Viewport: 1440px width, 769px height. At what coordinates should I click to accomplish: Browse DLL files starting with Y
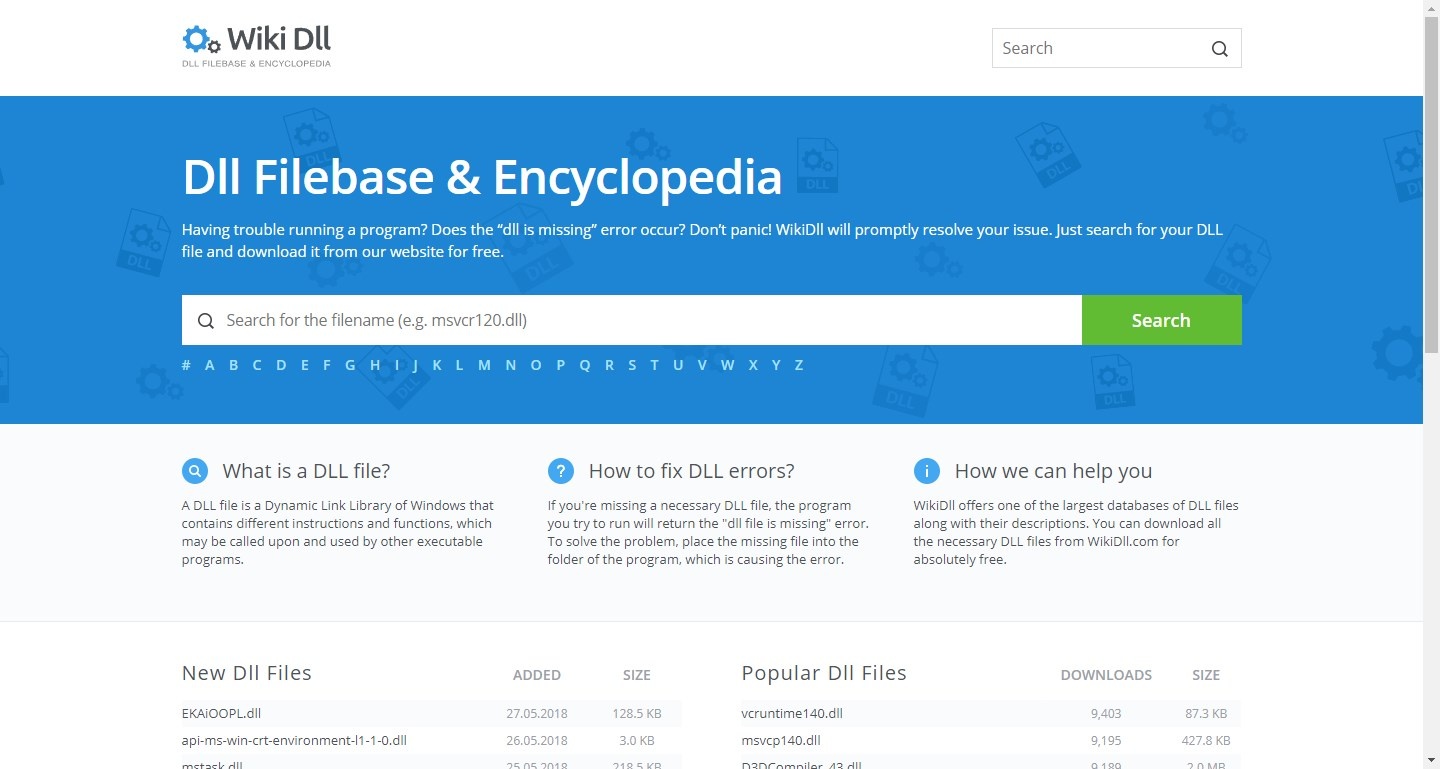click(776, 365)
